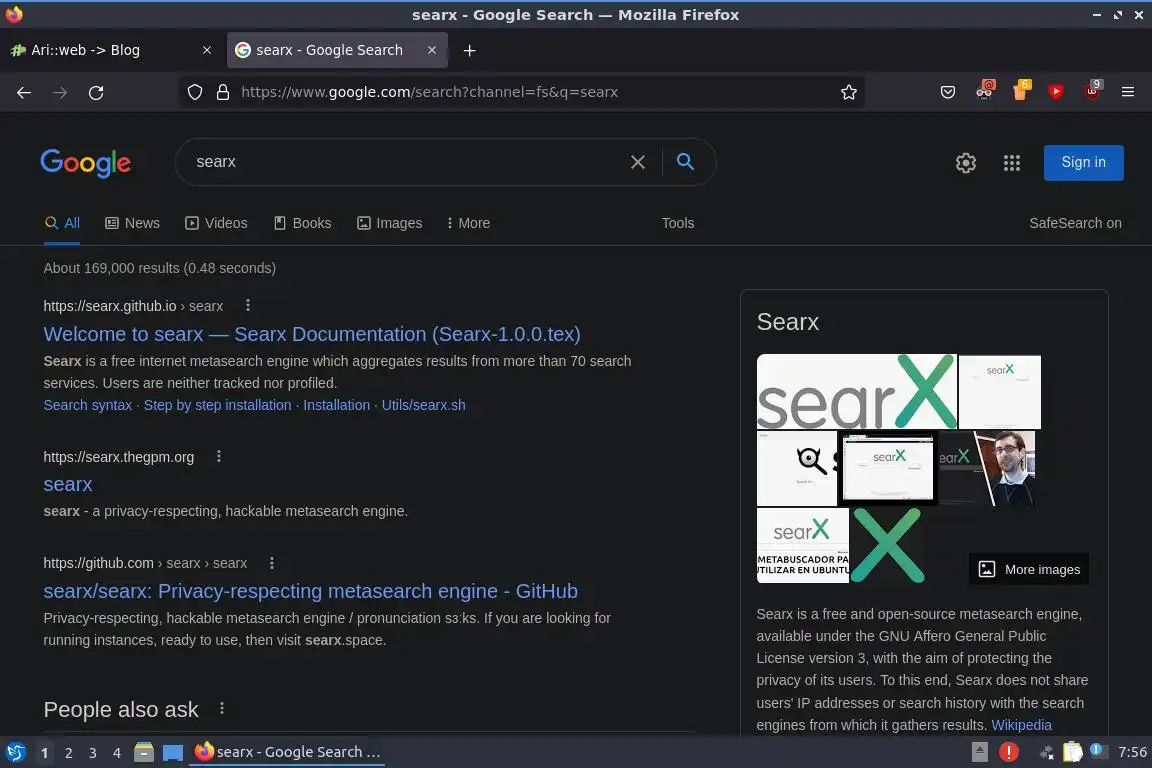The height and width of the screenshot is (768, 1152).
Task: Focus the searx Firefox taskbar entry
Action: click(x=287, y=752)
